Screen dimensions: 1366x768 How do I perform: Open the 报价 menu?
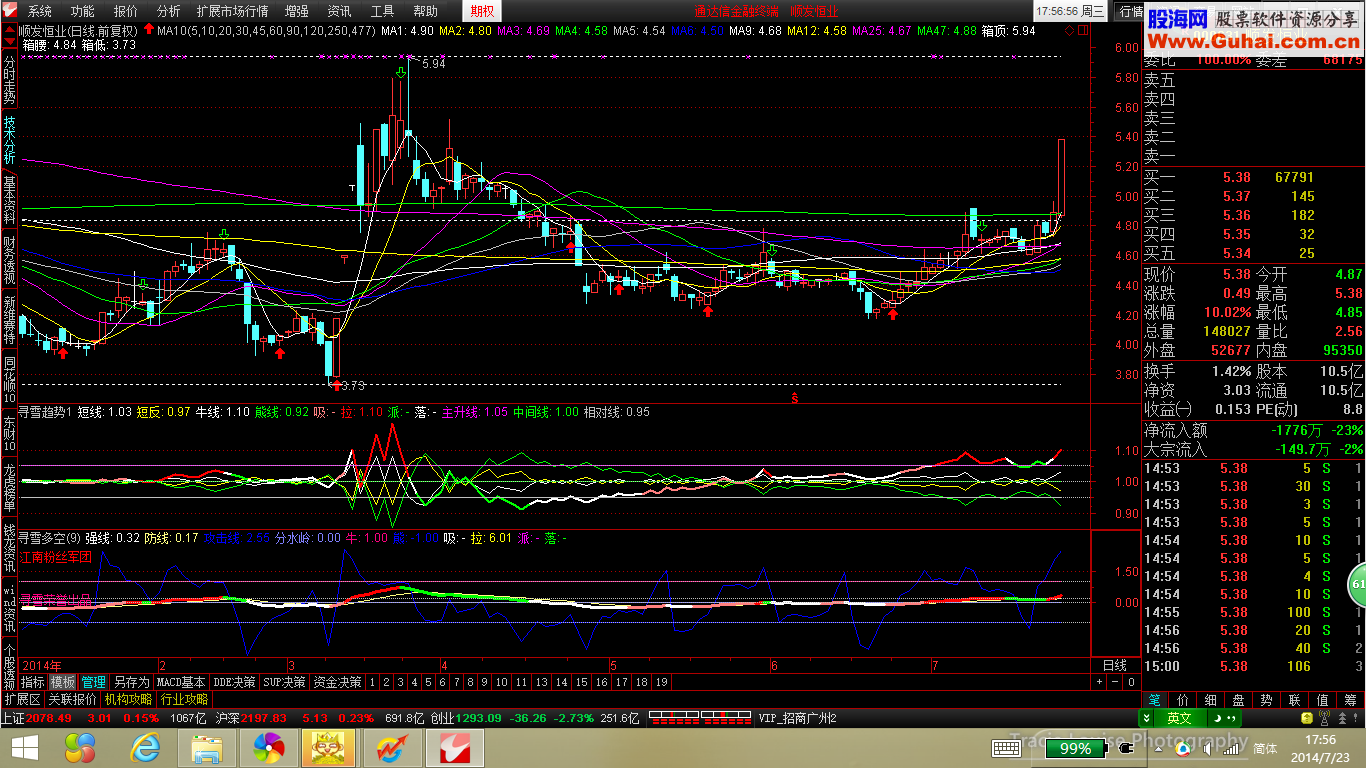point(126,11)
